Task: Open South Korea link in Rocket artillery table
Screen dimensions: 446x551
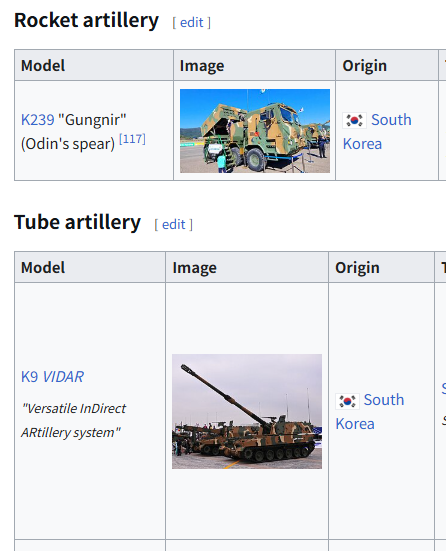Action: 377,132
